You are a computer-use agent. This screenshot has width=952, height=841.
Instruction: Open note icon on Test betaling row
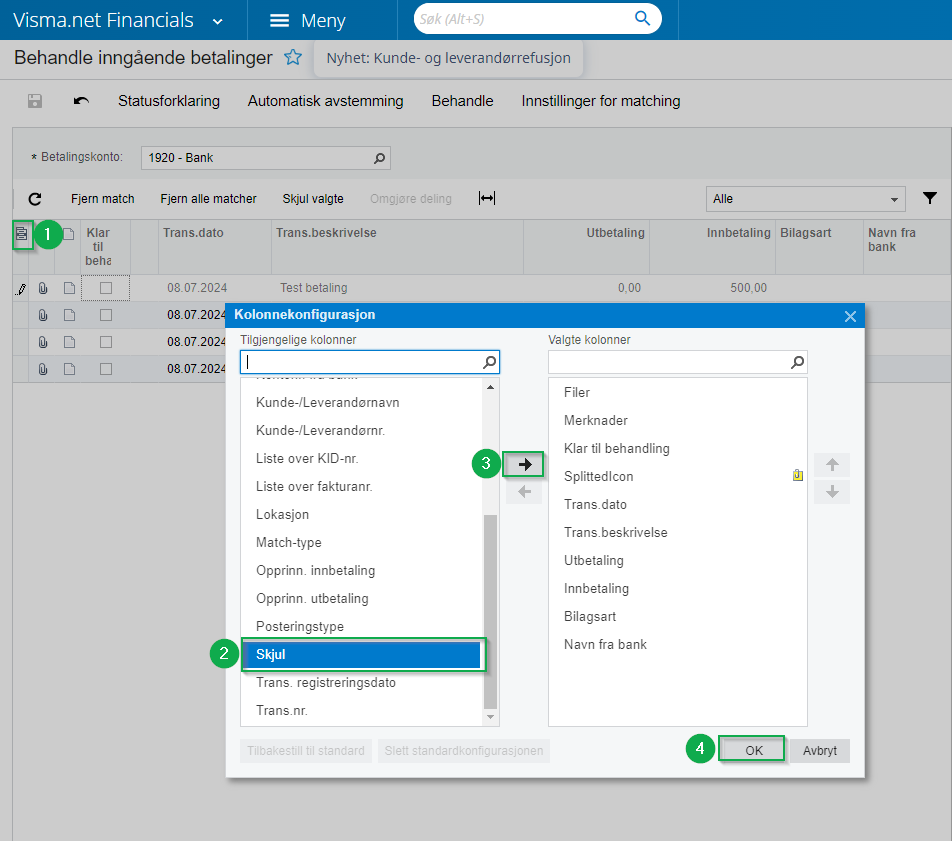pos(69,288)
